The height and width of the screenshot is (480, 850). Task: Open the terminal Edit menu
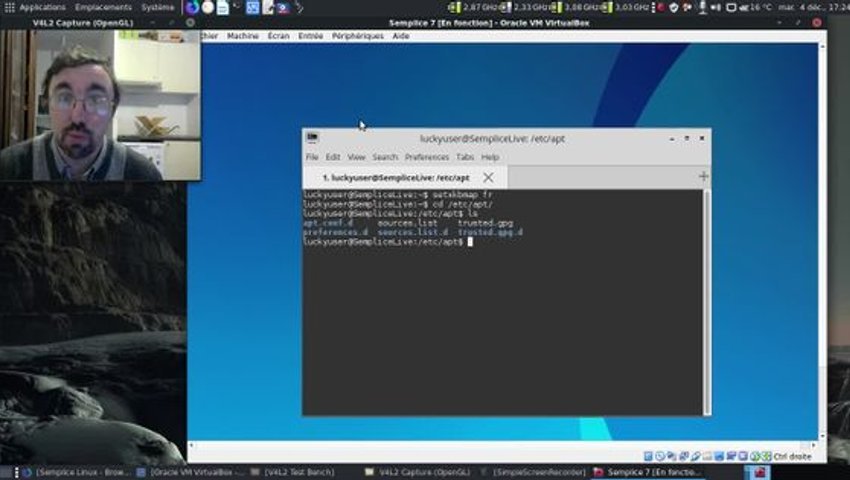[x=333, y=157]
